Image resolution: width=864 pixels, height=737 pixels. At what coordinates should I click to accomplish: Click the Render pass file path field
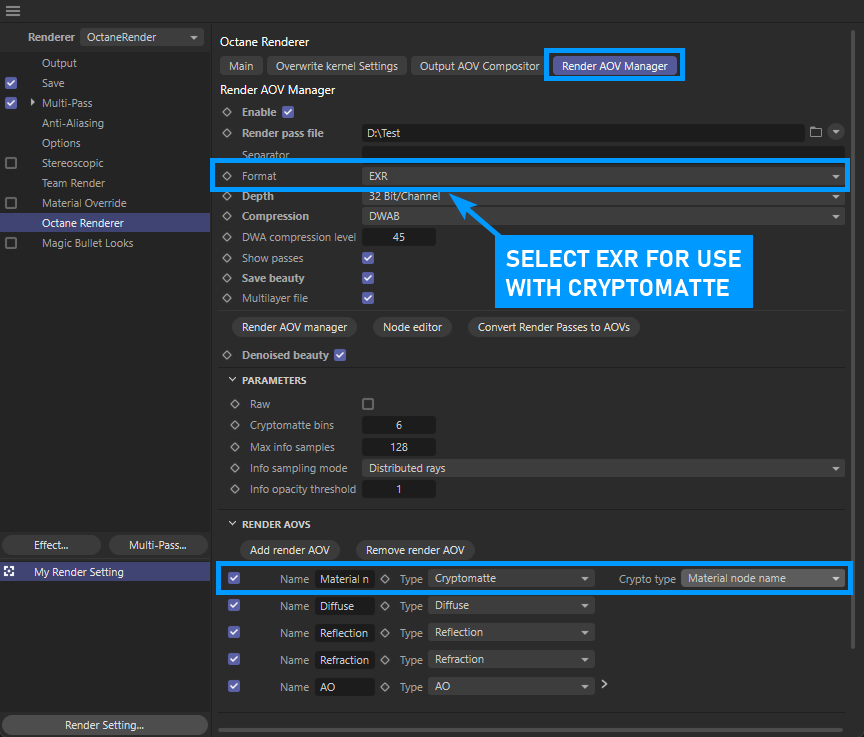(x=583, y=133)
